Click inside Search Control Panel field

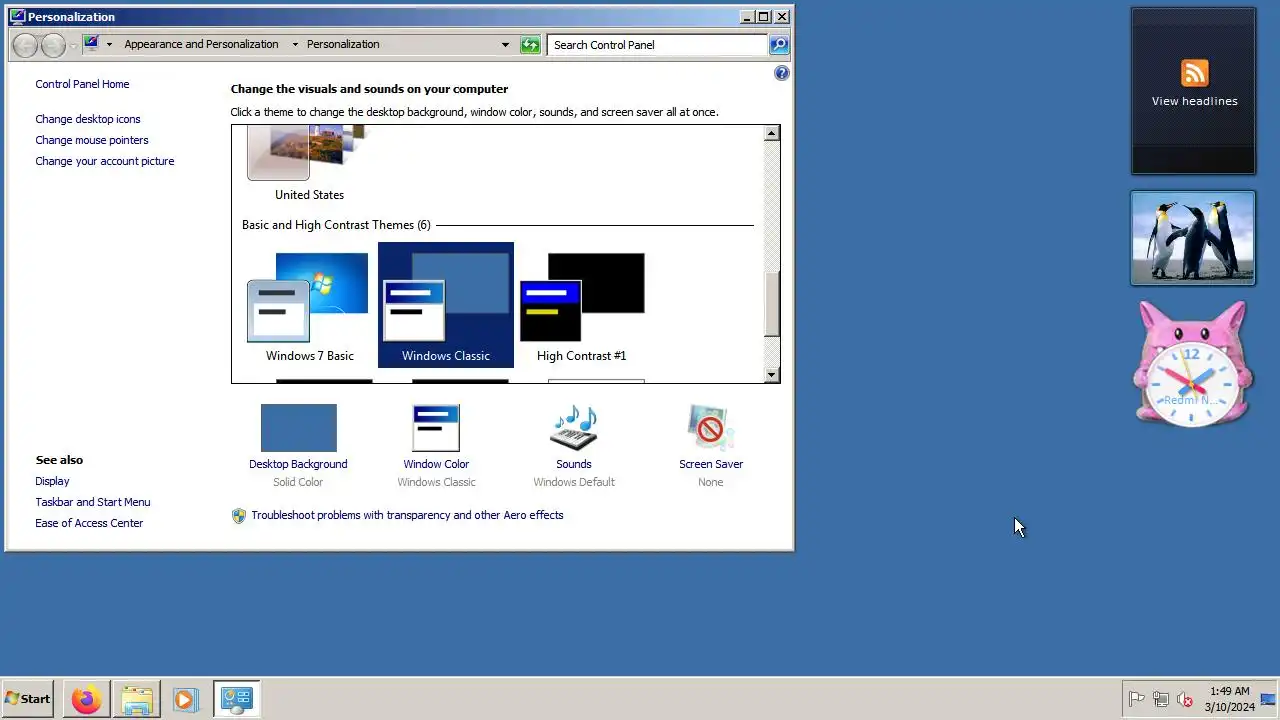657,45
